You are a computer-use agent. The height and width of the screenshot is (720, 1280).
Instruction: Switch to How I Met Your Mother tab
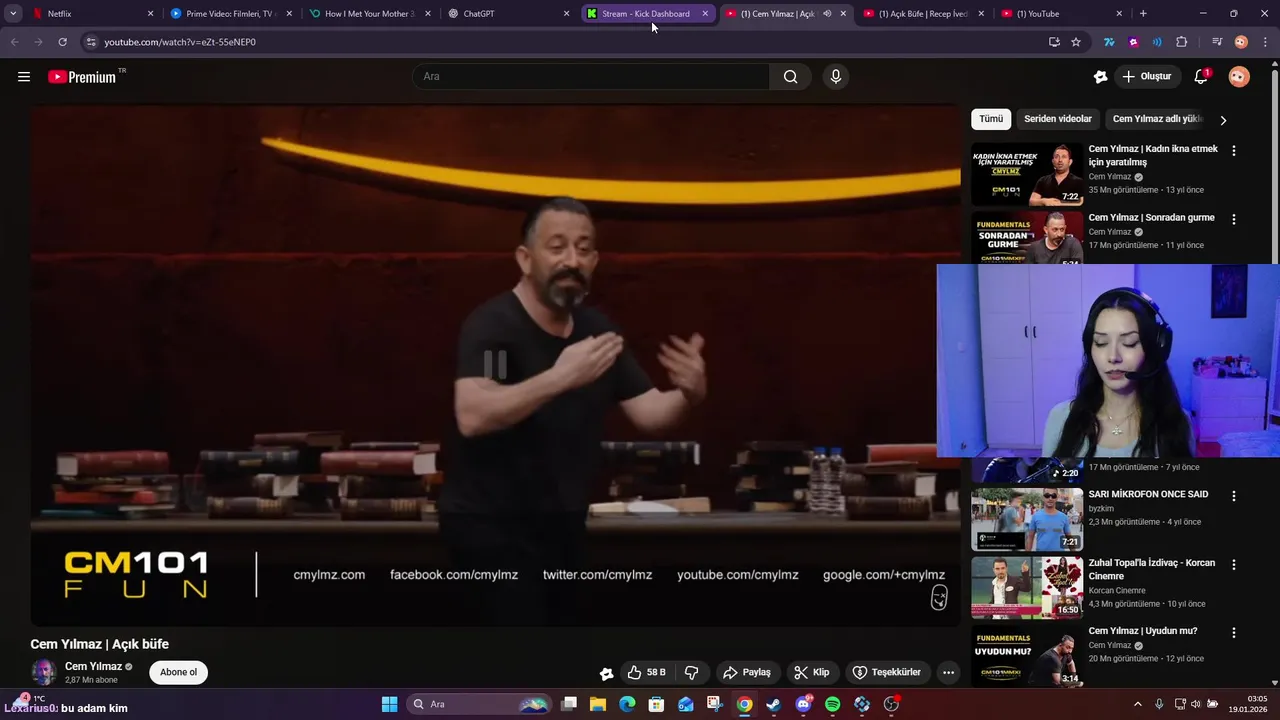coord(369,14)
